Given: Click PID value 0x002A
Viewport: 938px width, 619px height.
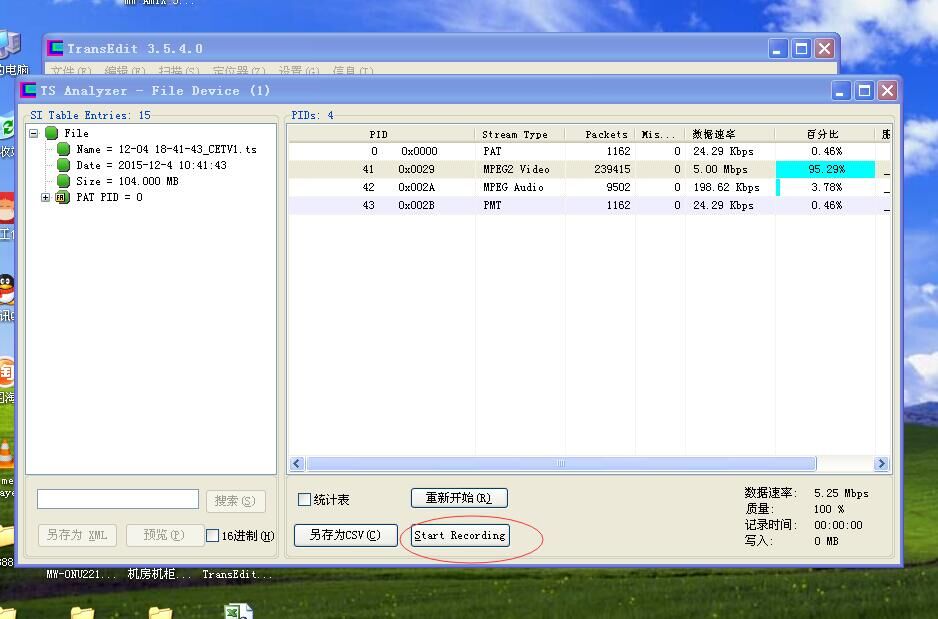Looking at the screenshot, I should click(416, 187).
